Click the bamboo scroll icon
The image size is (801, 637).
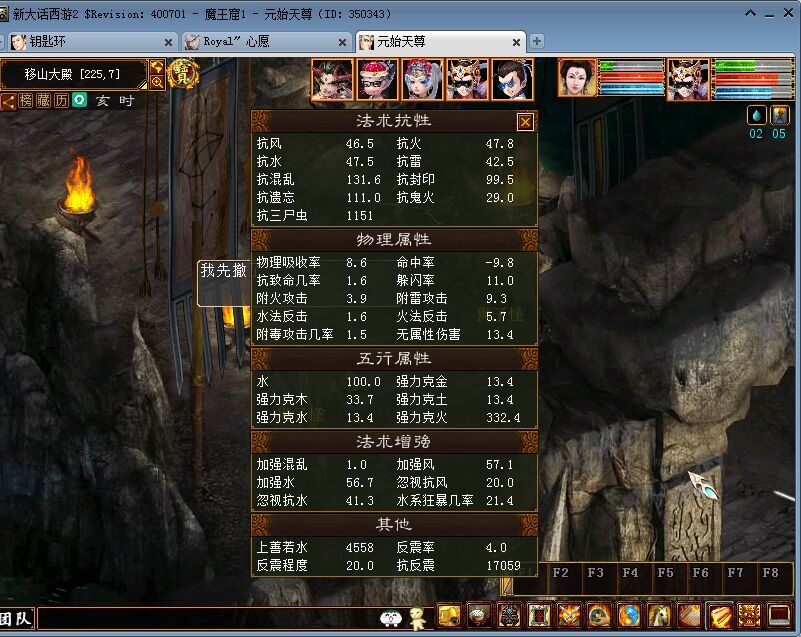pos(689,616)
